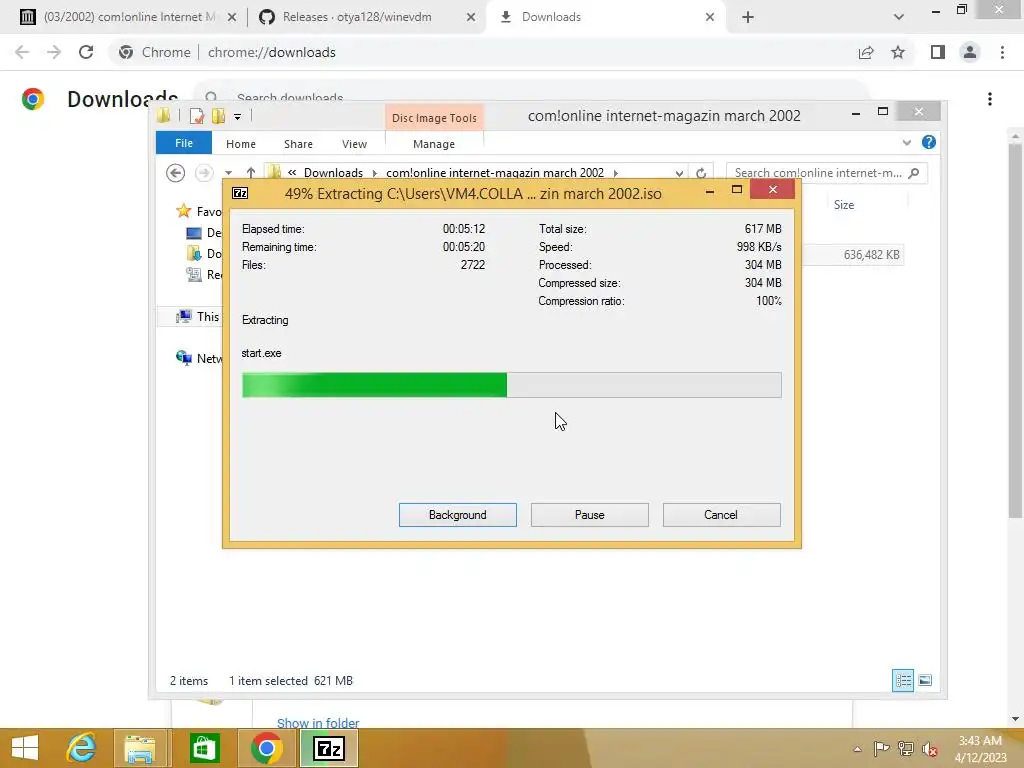Viewport: 1024px width, 768px height.
Task: Switch to large icons view in Explorer
Action: [x=925, y=680]
